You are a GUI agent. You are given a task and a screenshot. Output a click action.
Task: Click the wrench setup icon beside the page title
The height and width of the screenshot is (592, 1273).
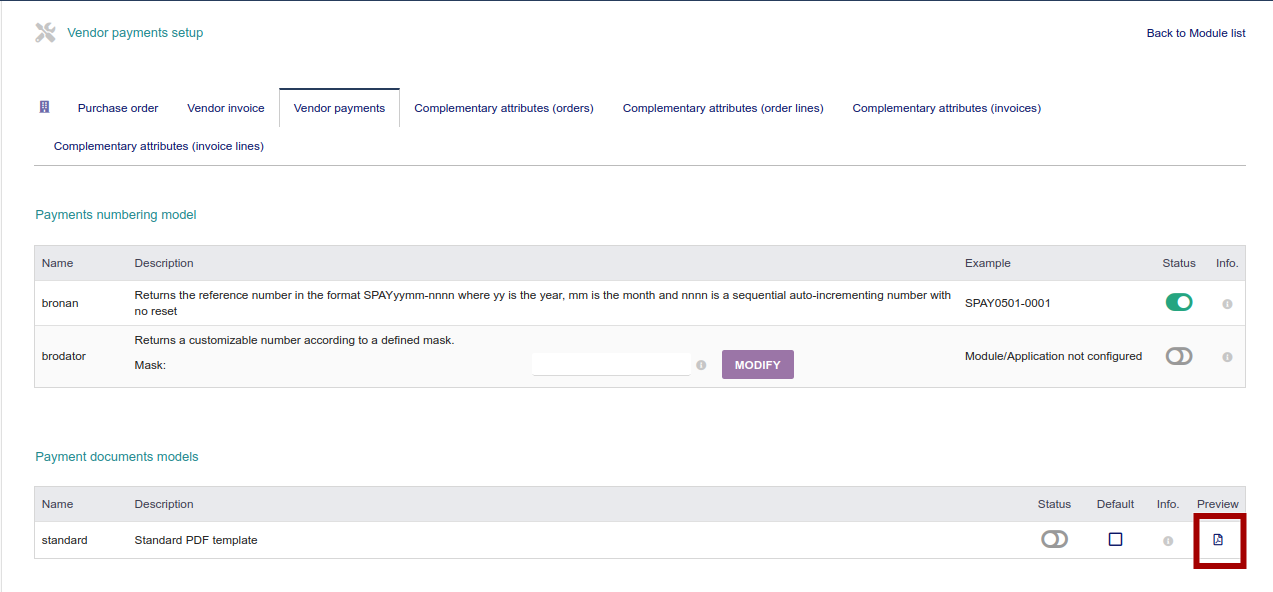point(44,31)
